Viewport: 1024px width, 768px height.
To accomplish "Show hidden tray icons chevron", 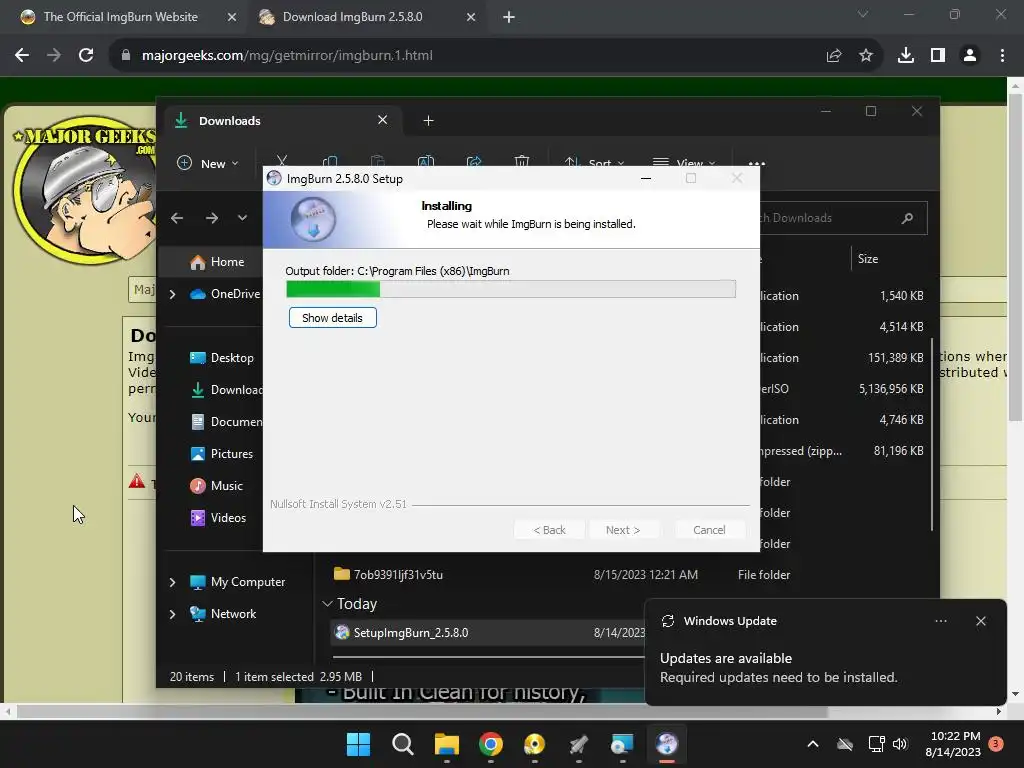I will pyautogui.click(x=813, y=744).
